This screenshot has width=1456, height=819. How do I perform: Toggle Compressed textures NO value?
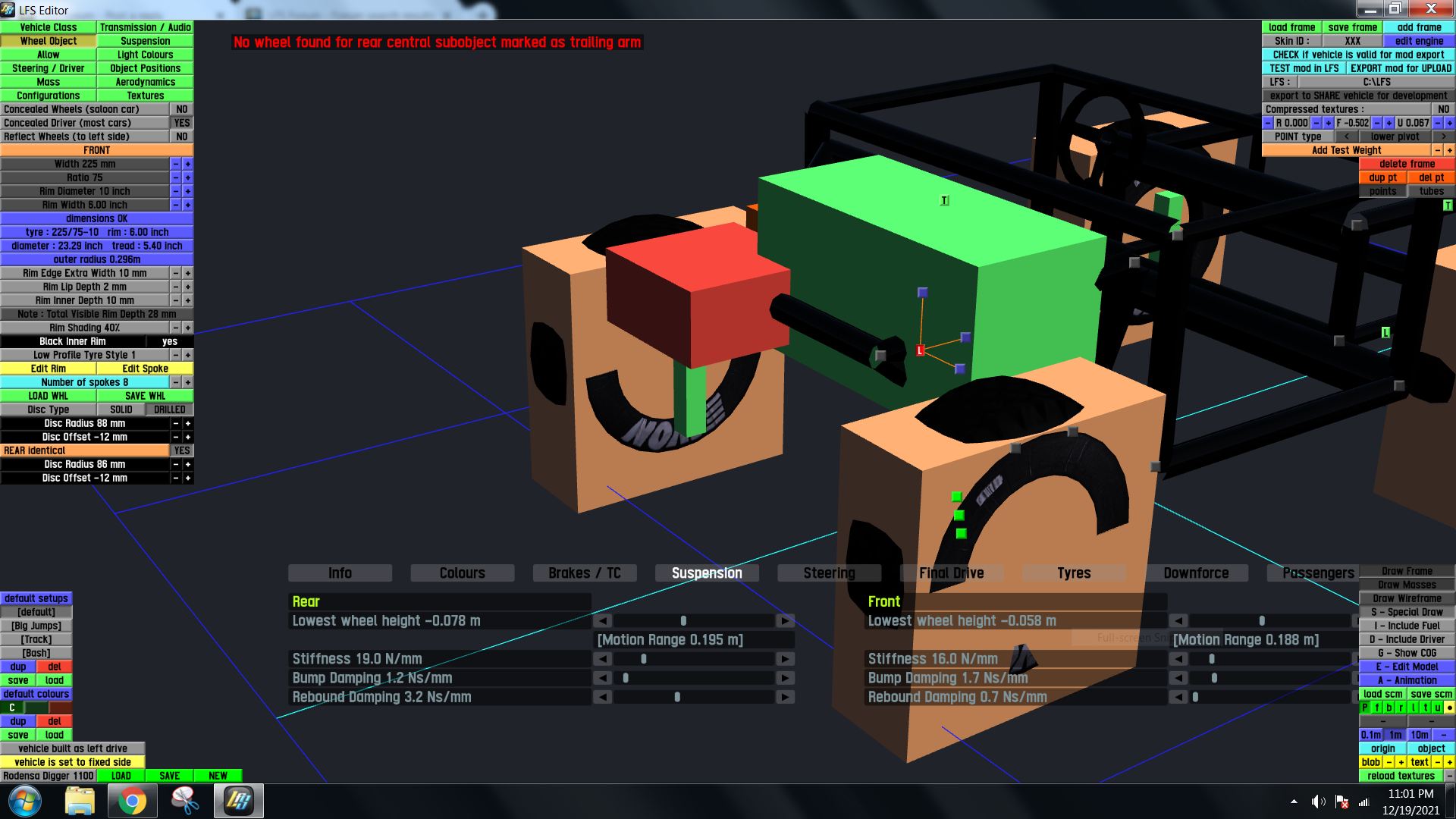(x=1443, y=109)
